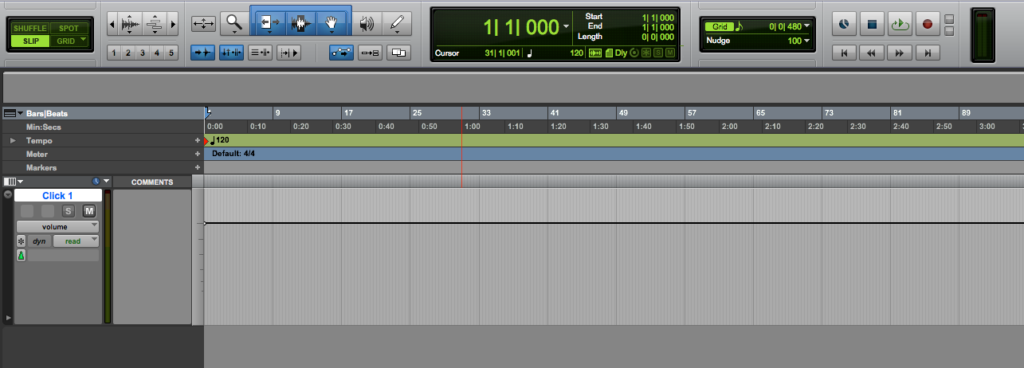Select the Pencil tool

(x=397, y=23)
